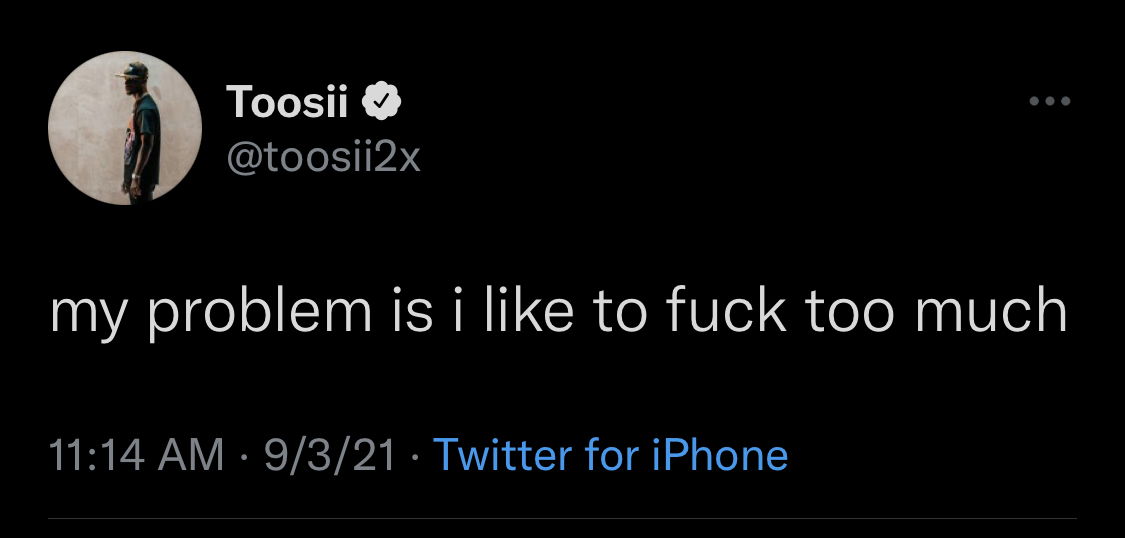Click the word 'Twitter' in source label
The image size is (1125, 538).
click(503, 455)
